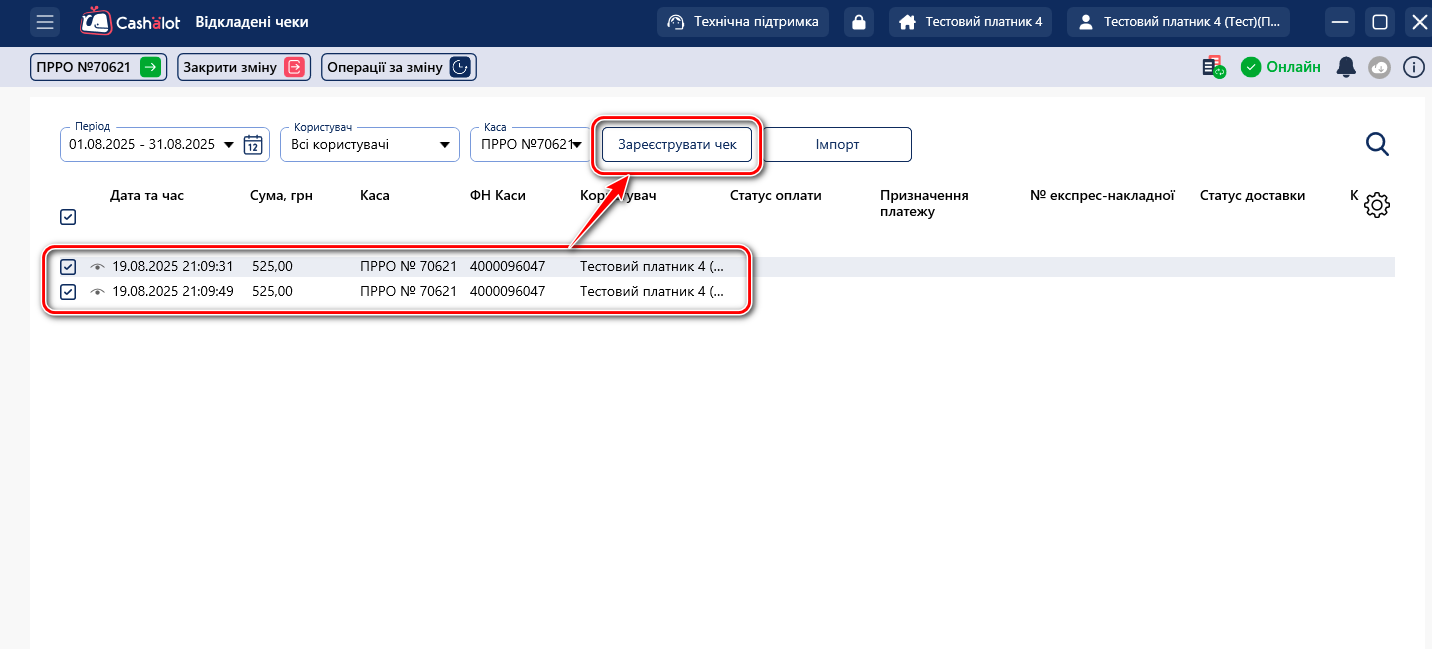Uncheck the 21:09:31 receipt row checkbox
The height and width of the screenshot is (649, 1432).
click(x=68, y=267)
